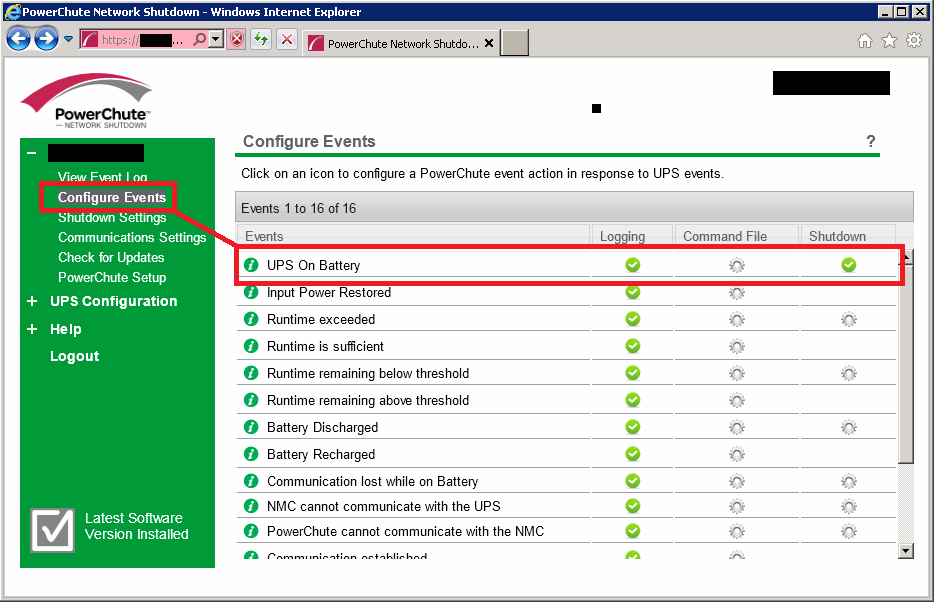Click the address bar search magnifier
The width and height of the screenshot is (934, 602).
pos(200,40)
